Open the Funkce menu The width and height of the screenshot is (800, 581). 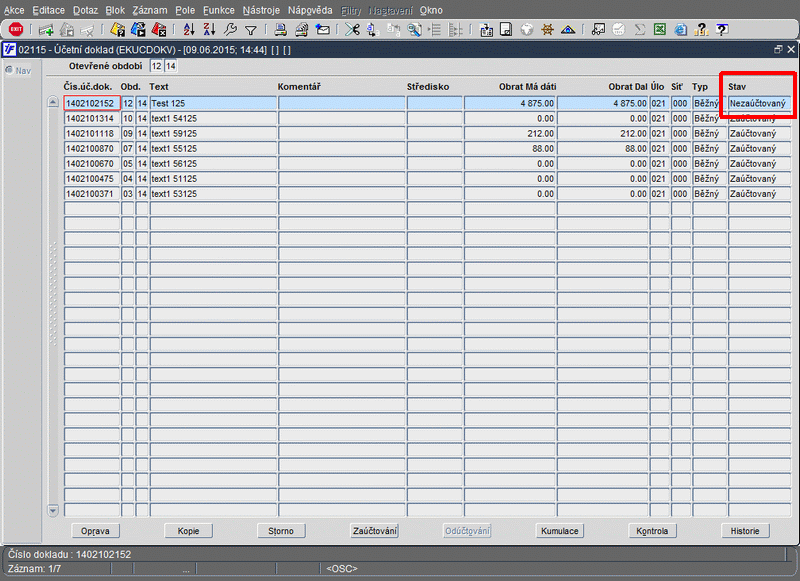(218, 10)
